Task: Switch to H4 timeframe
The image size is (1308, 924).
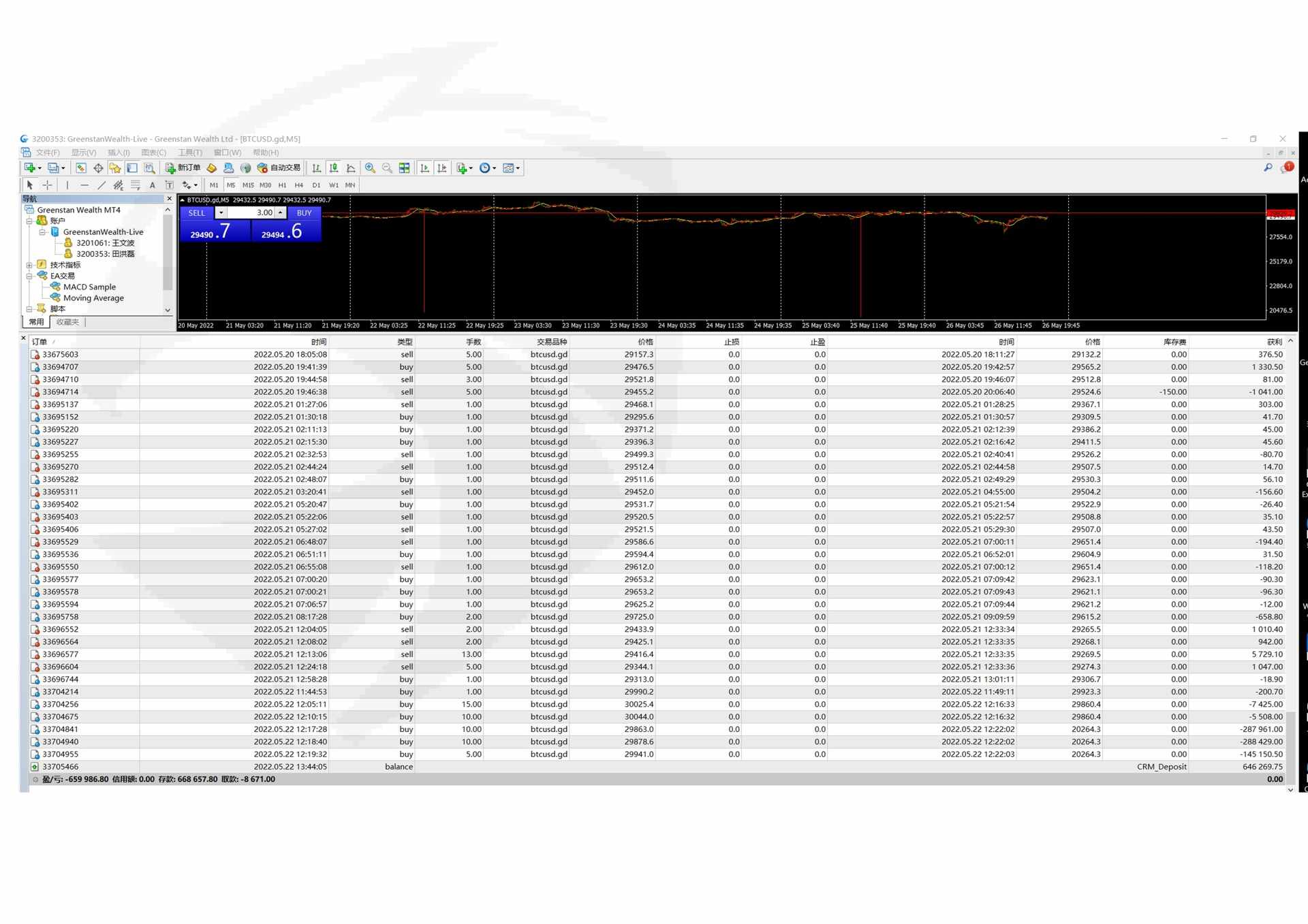Action: pos(299,185)
